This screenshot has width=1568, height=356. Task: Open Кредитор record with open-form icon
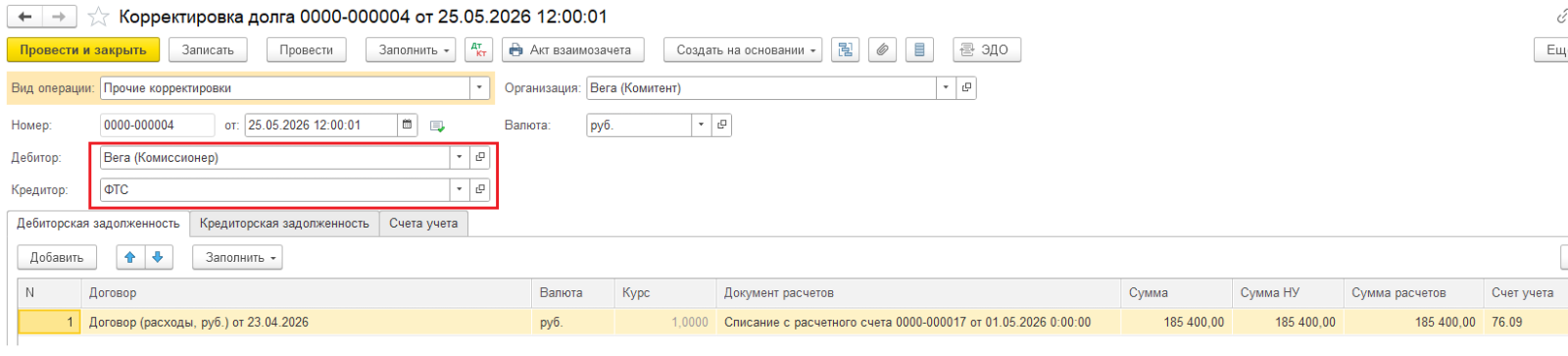480,190
